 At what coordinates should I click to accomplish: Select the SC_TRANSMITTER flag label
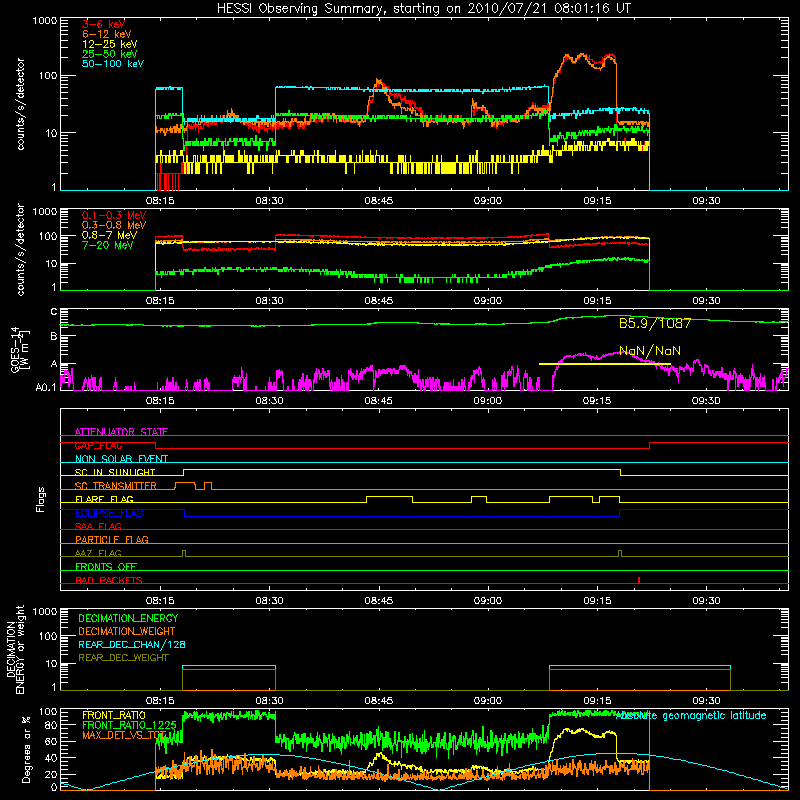tap(116, 486)
